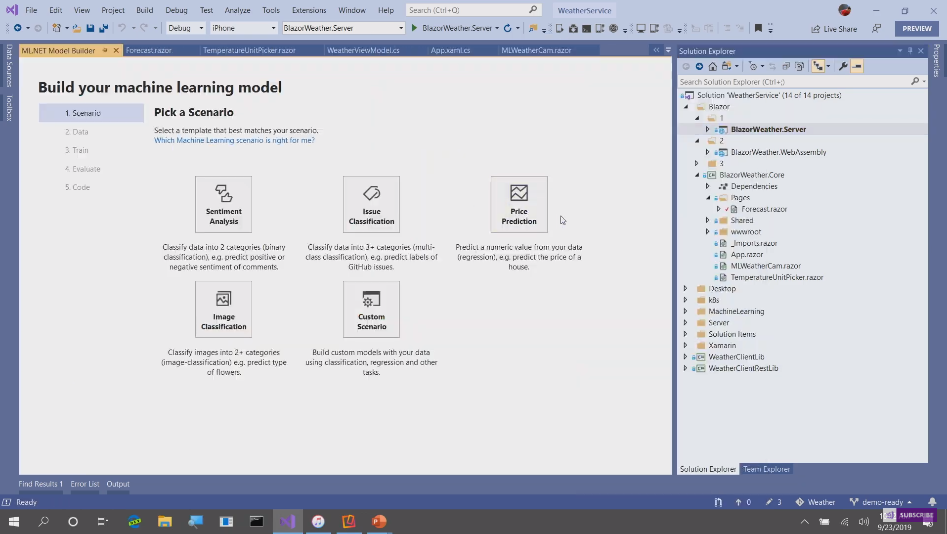Open PowerPoint from the Windows taskbar
The height and width of the screenshot is (534, 947).
[379, 521]
